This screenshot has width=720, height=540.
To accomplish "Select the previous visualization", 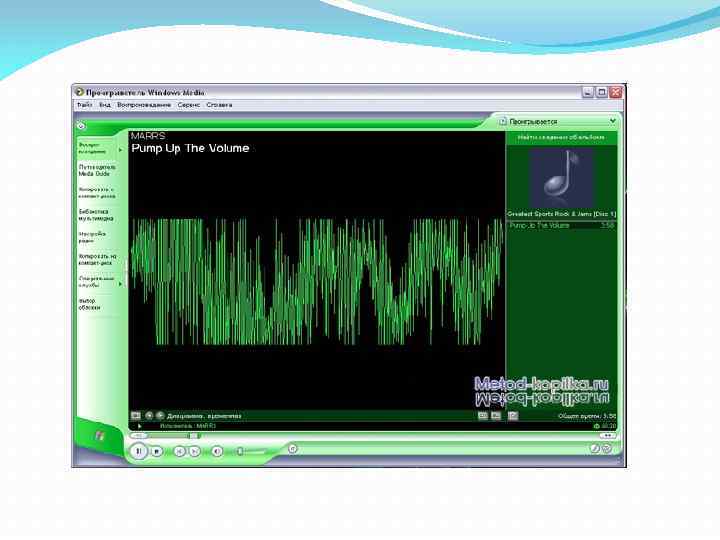I will pyautogui.click(x=149, y=416).
